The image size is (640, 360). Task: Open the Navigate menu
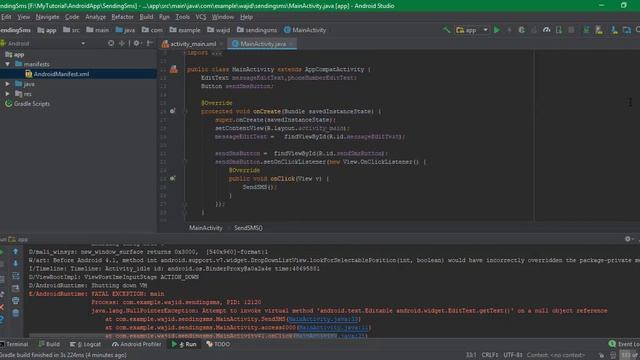[47, 17]
